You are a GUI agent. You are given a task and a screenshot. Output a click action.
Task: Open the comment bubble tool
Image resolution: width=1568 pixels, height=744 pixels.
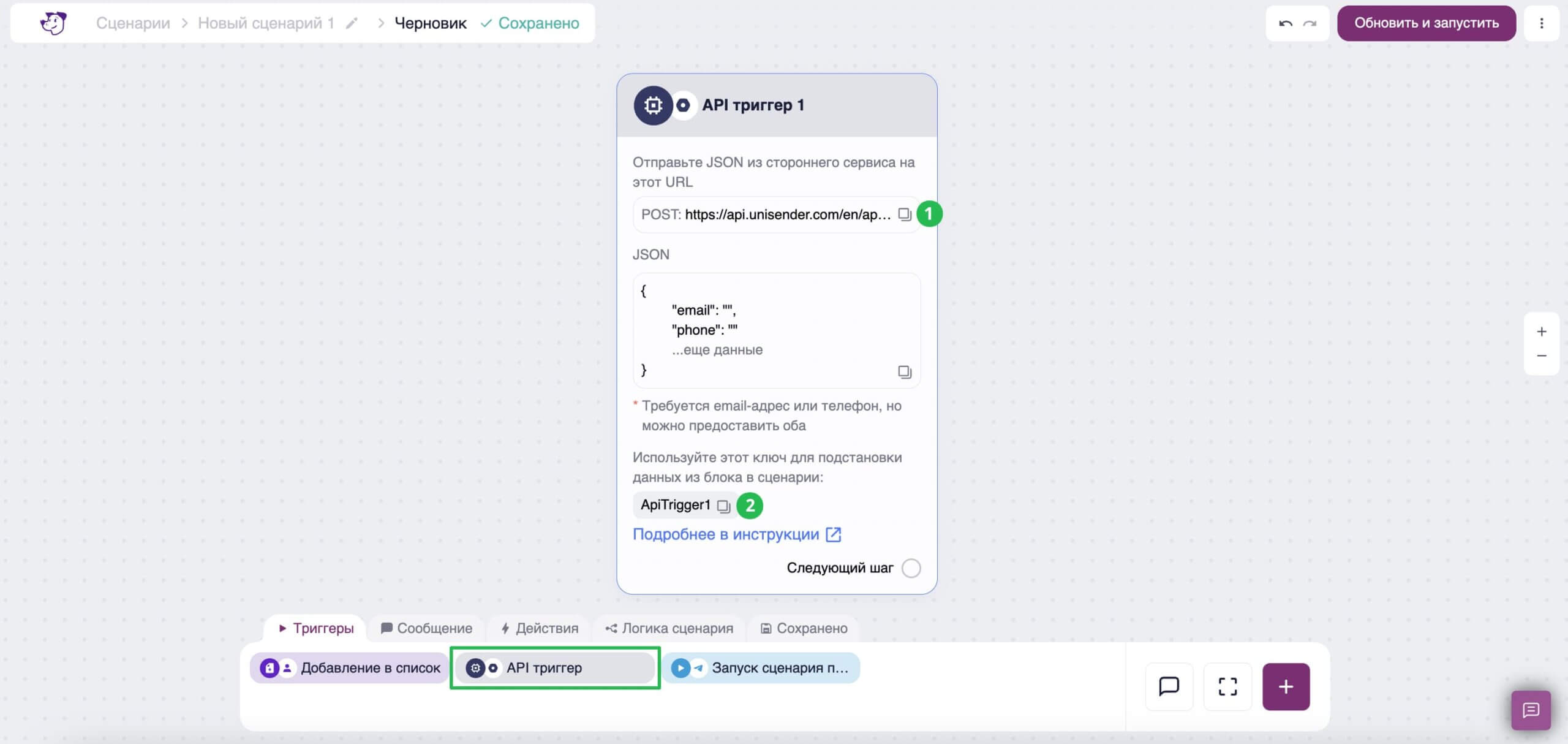coord(1169,686)
